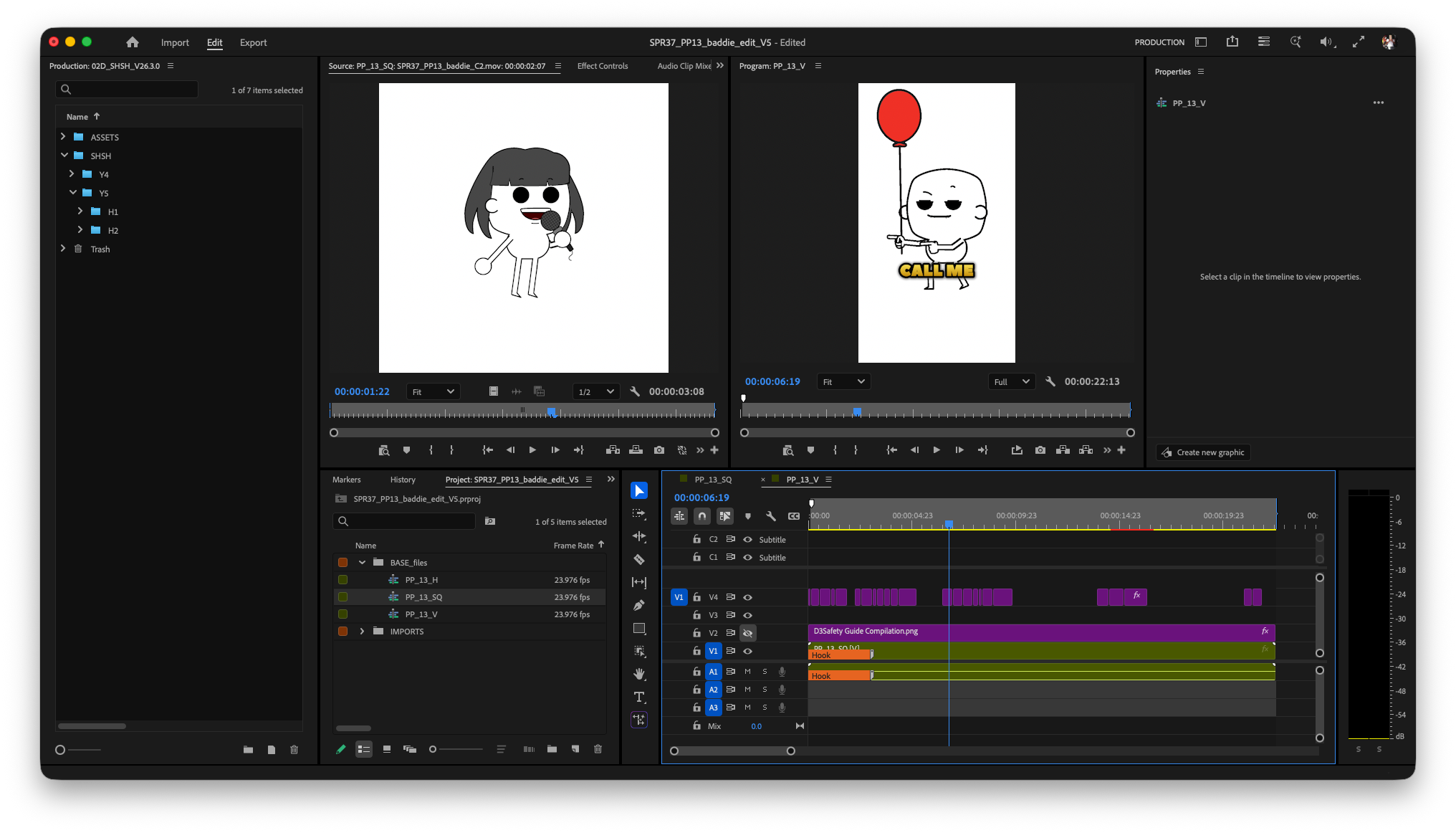This screenshot has height=833, width=1456.
Task: Select the Pen tool
Action: (x=639, y=605)
